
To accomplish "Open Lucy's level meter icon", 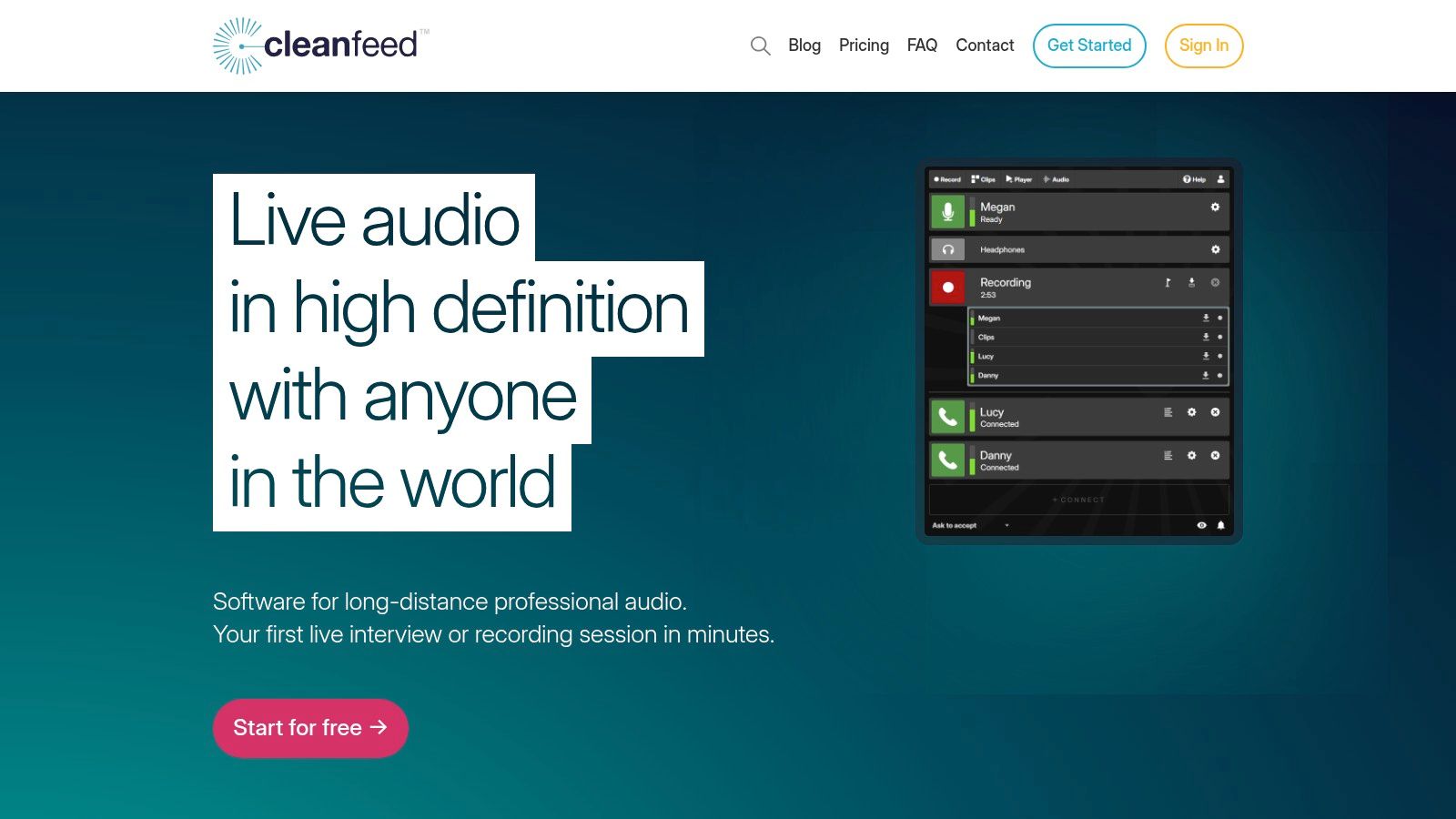I will click(x=1168, y=412).
